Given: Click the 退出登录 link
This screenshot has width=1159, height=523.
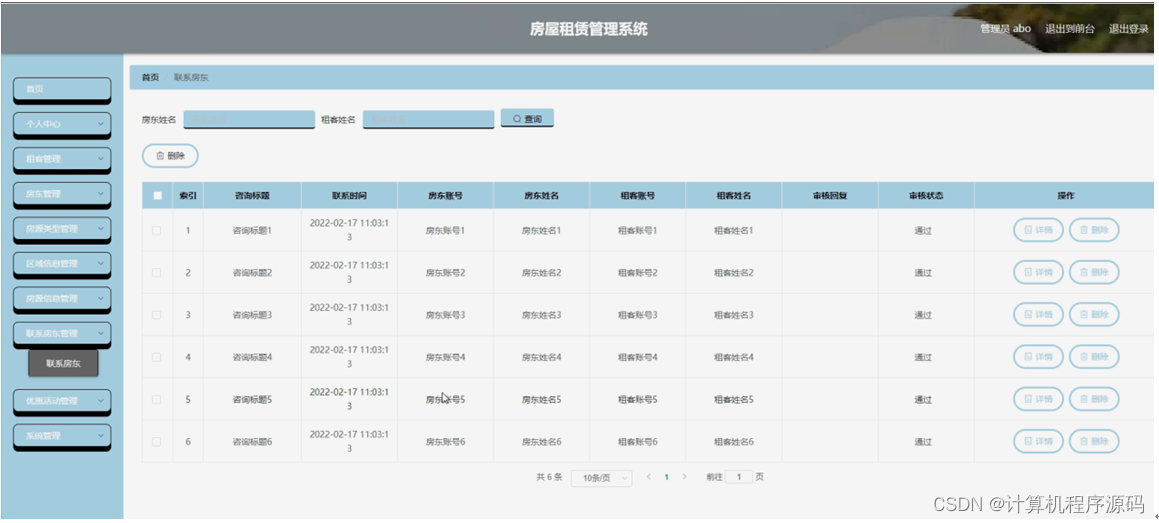Looking at the screenshot, I should 1128,29.
